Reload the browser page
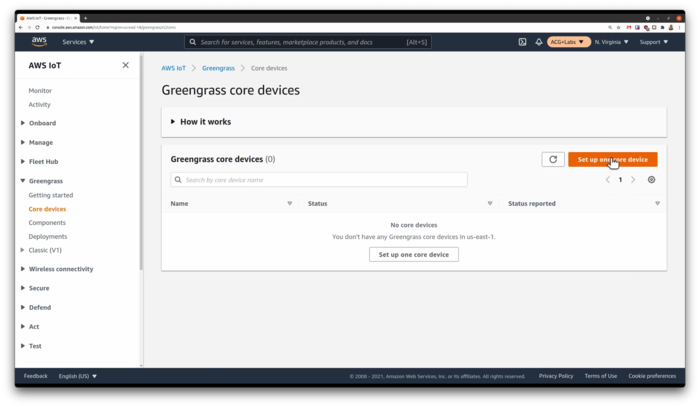 38,27
